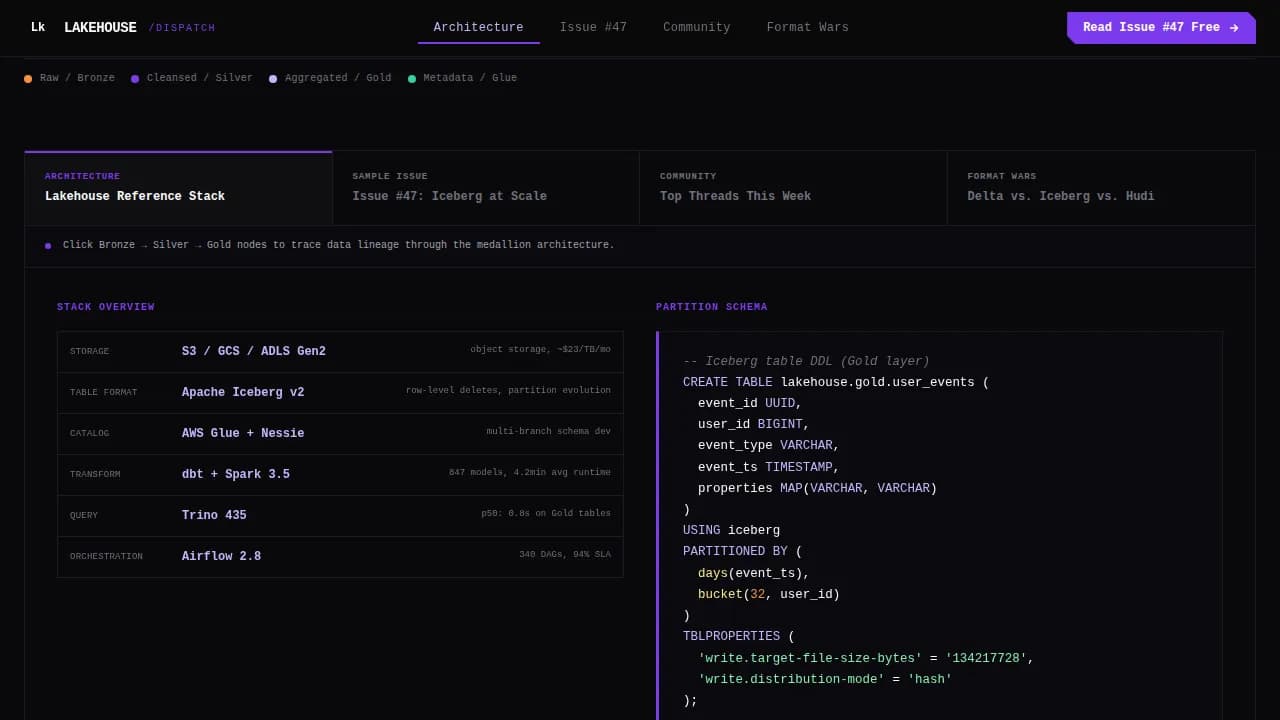Select the Issue #47: Iceberg at Scale card
The height and width of the screenshot is (720, 1280).
[x=486, y=188]
